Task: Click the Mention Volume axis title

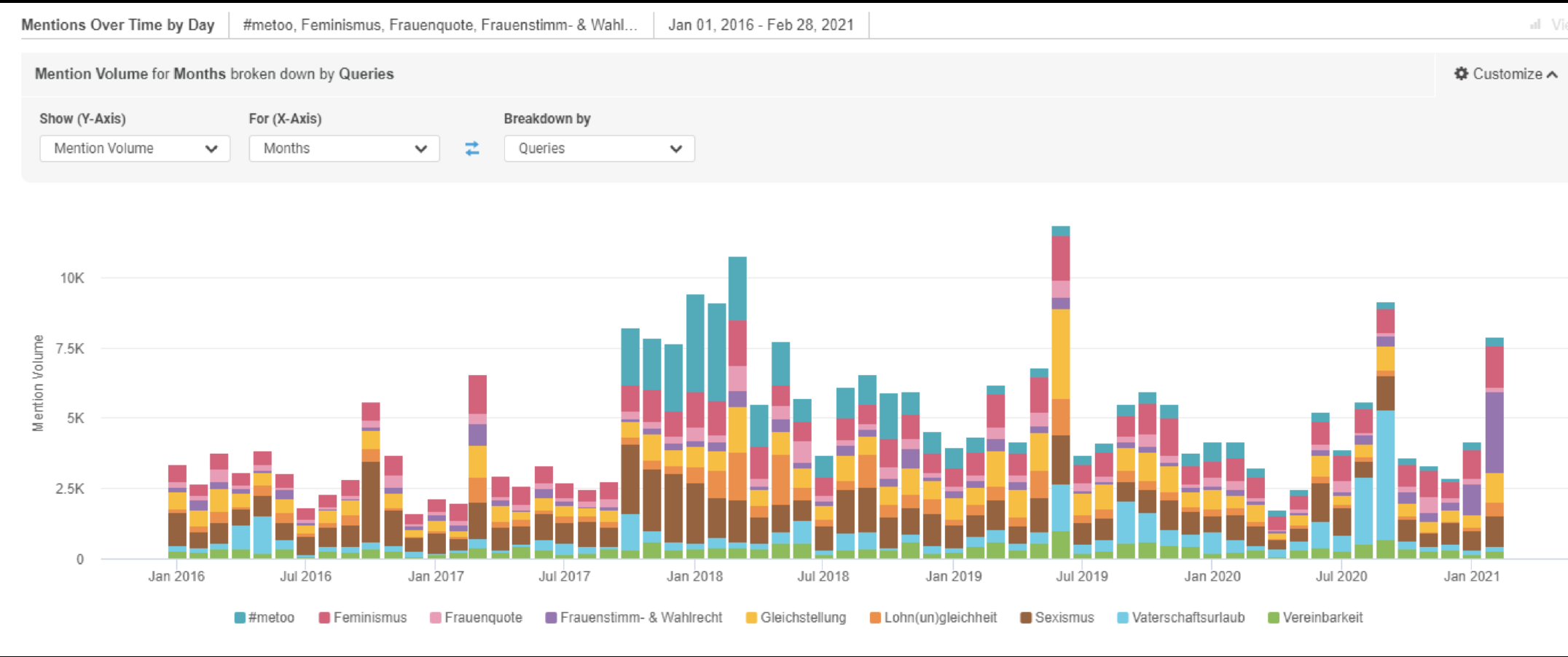Action: [38, 383]
